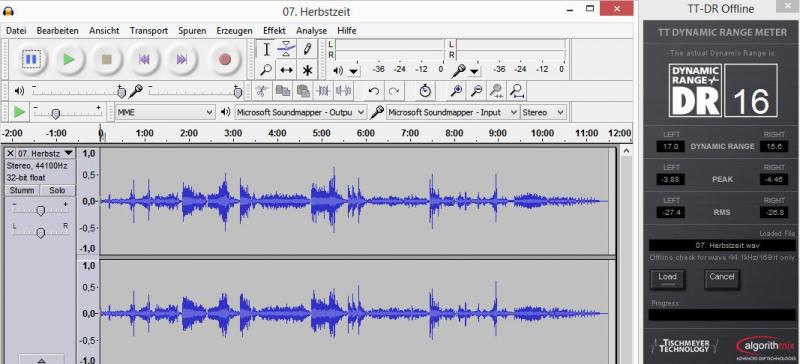800x364 pixels.
Task: Start playback with the green Play button
Action: point(68,59)
